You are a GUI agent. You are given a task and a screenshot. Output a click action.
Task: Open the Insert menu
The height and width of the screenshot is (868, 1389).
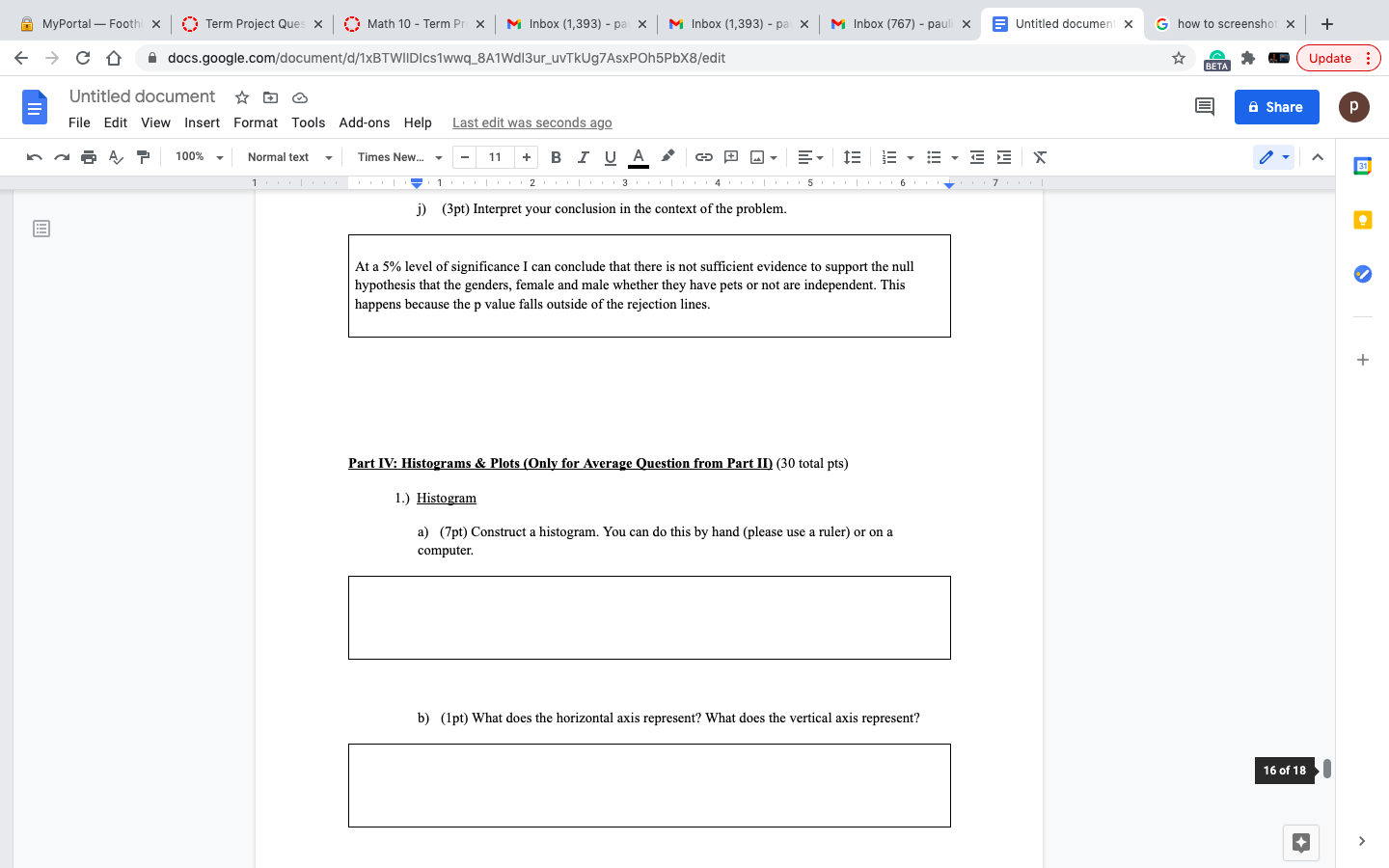click(x=202, y=122)
